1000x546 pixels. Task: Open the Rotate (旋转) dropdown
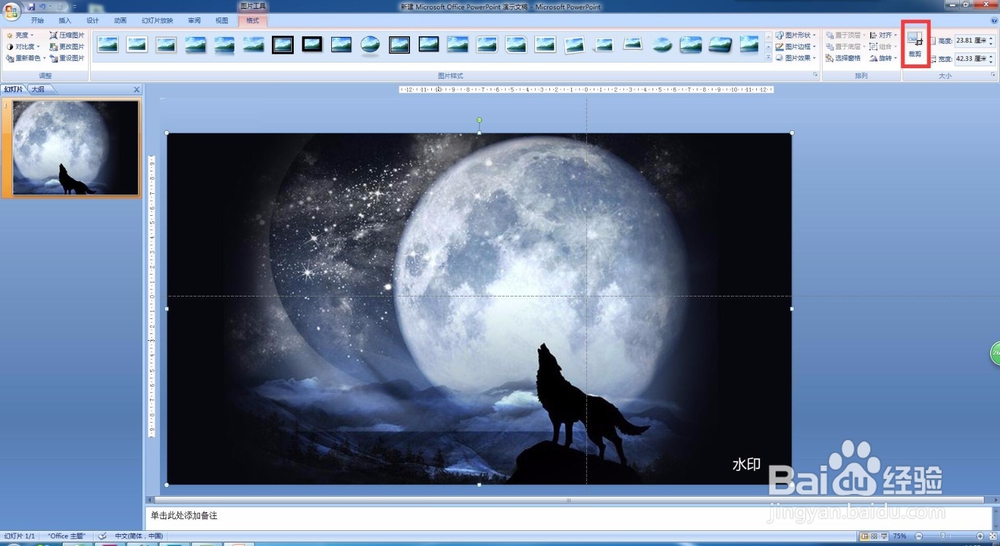[883, 58]
